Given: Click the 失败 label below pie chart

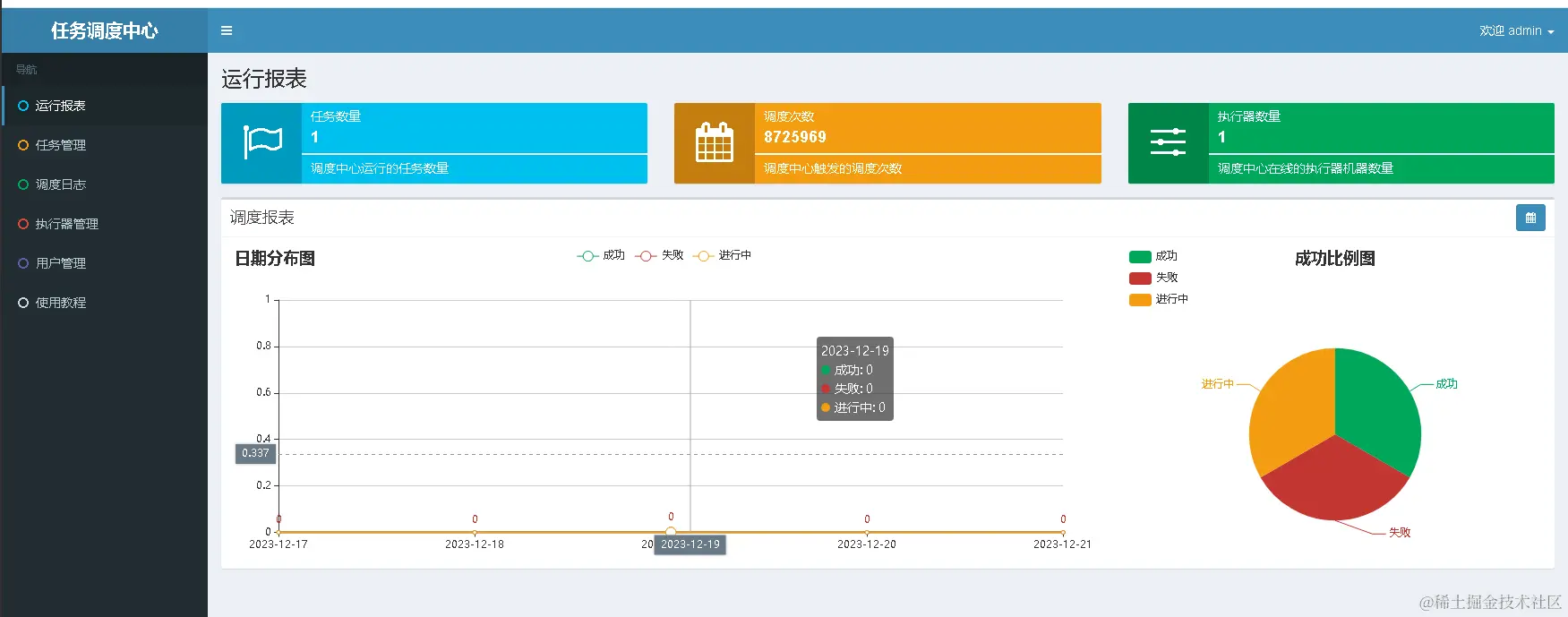Looking at the screenshot, I should [1400, 533].
